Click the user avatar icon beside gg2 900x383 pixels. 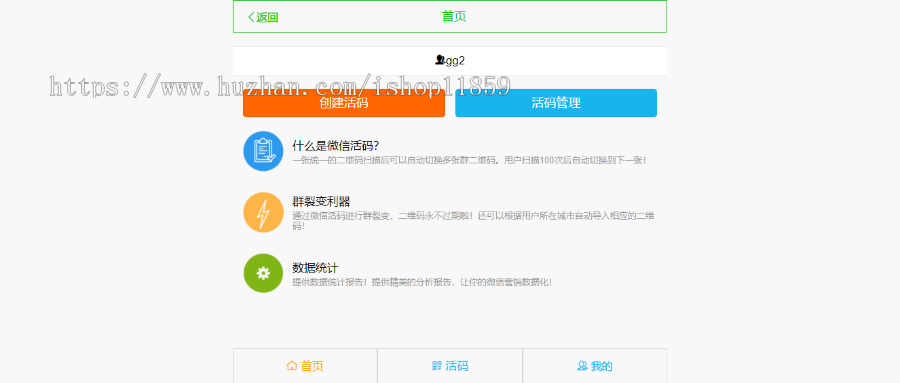tap(440, 60)
